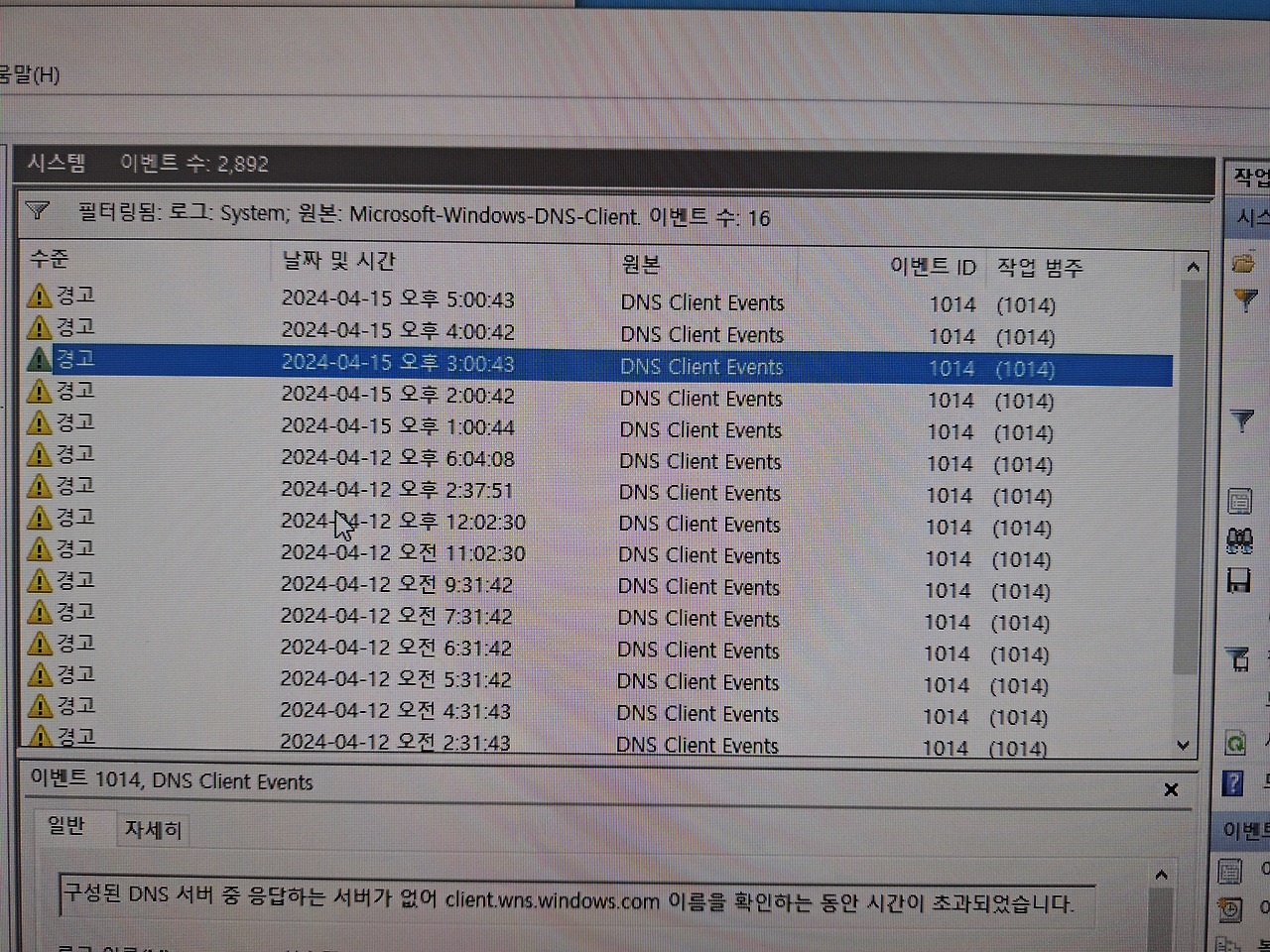Viewport: 1270px width, 952px height.
Task: Click the scrollbar down arrow
Action: [x=1183, y=744]
